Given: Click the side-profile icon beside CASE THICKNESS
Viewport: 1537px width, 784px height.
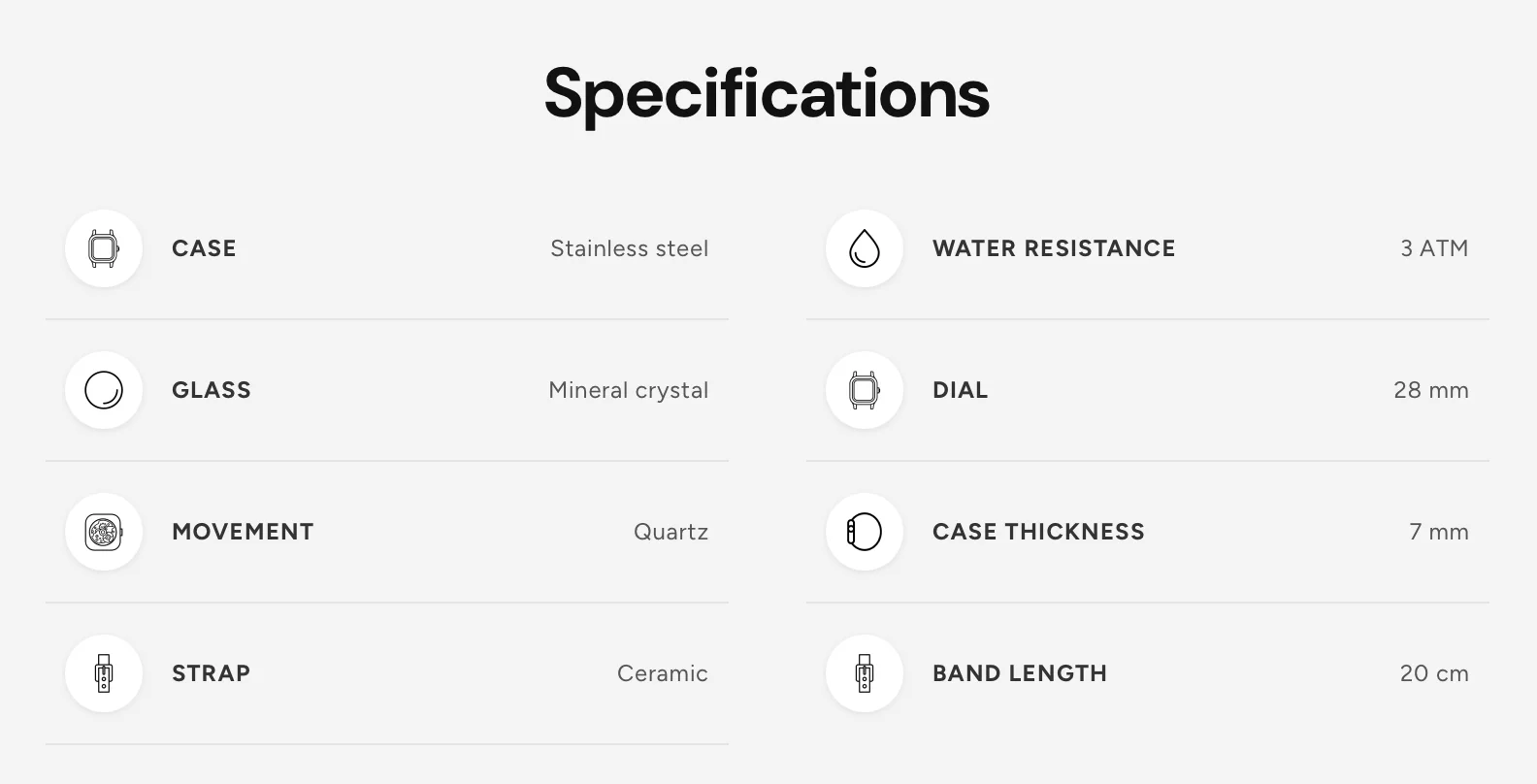Looking at the screenshot, I should pos(865,532).
